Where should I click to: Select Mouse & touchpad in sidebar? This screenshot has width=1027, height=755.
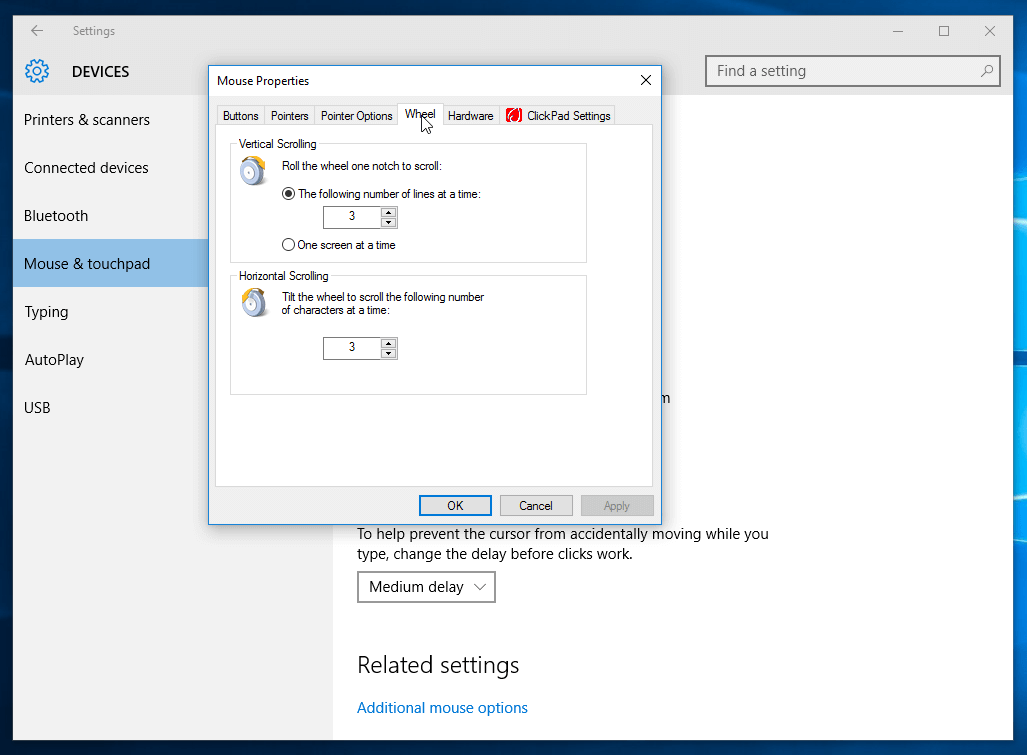[x=111, y=263]
